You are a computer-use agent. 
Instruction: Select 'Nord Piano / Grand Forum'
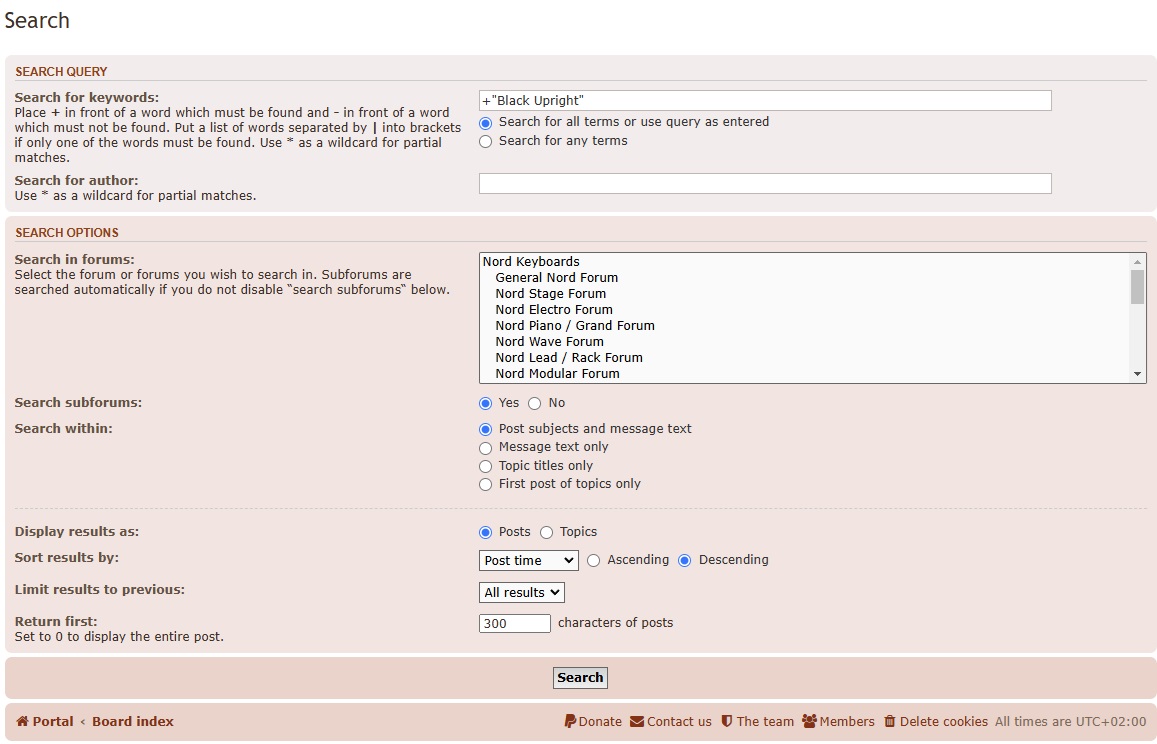(804, 326)
